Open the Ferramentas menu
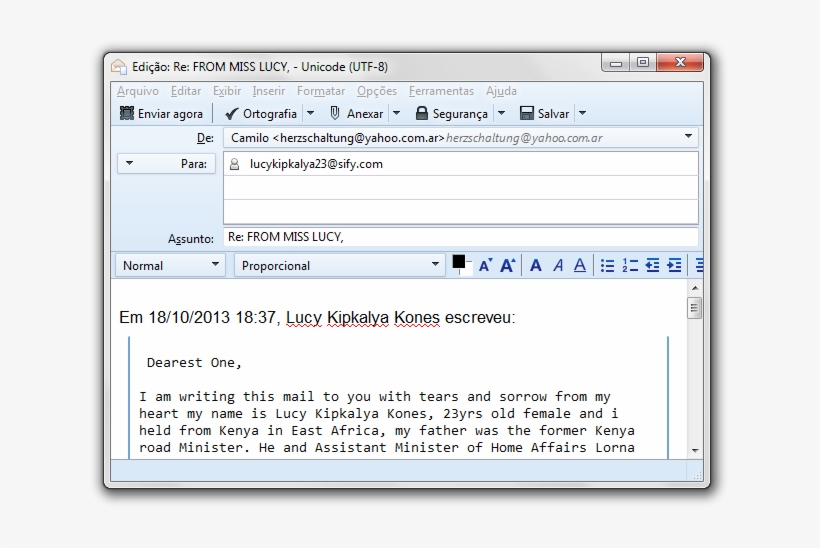 (x=441, y=91)
